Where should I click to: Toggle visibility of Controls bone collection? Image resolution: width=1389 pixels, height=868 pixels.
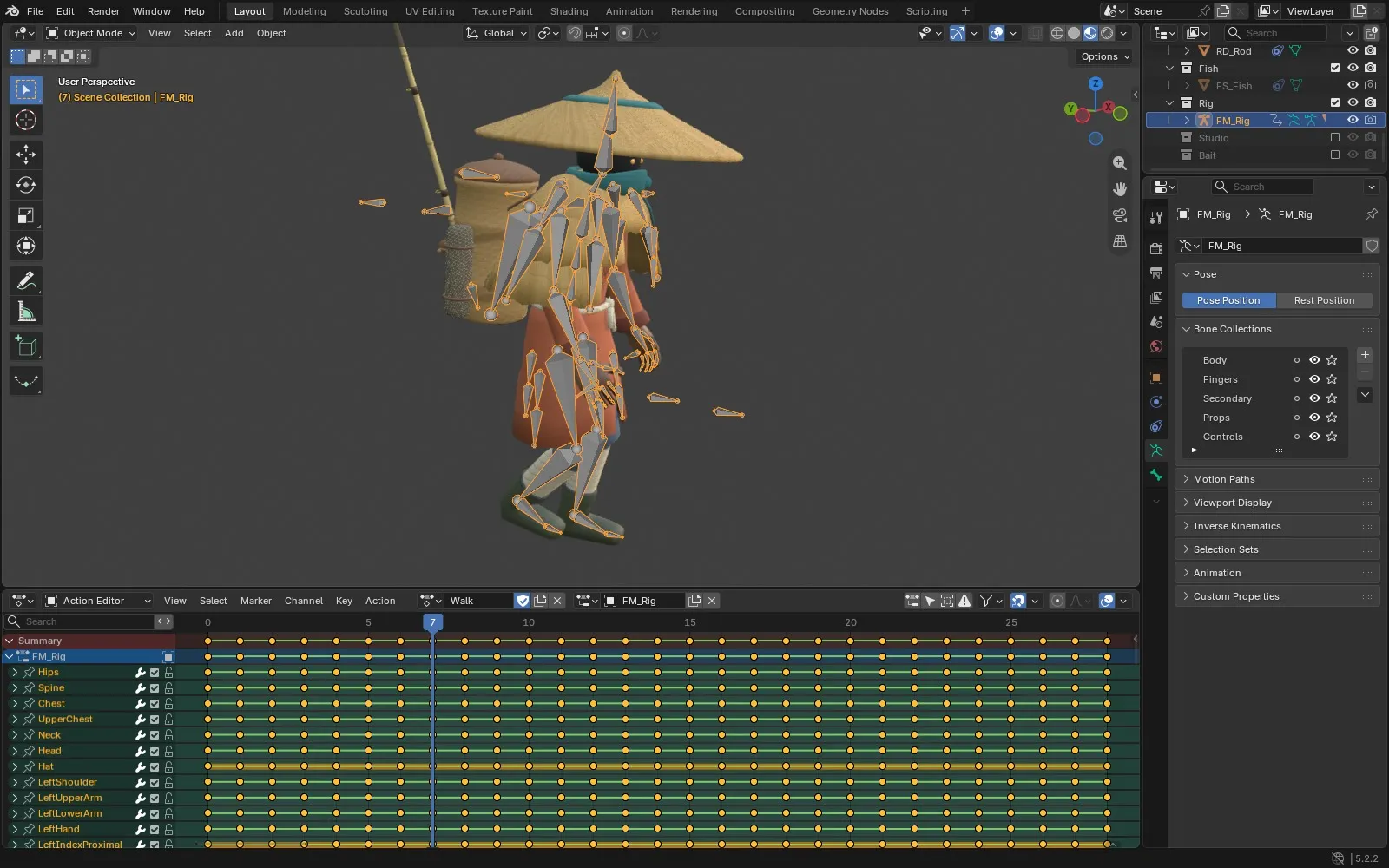(1314, 437)
